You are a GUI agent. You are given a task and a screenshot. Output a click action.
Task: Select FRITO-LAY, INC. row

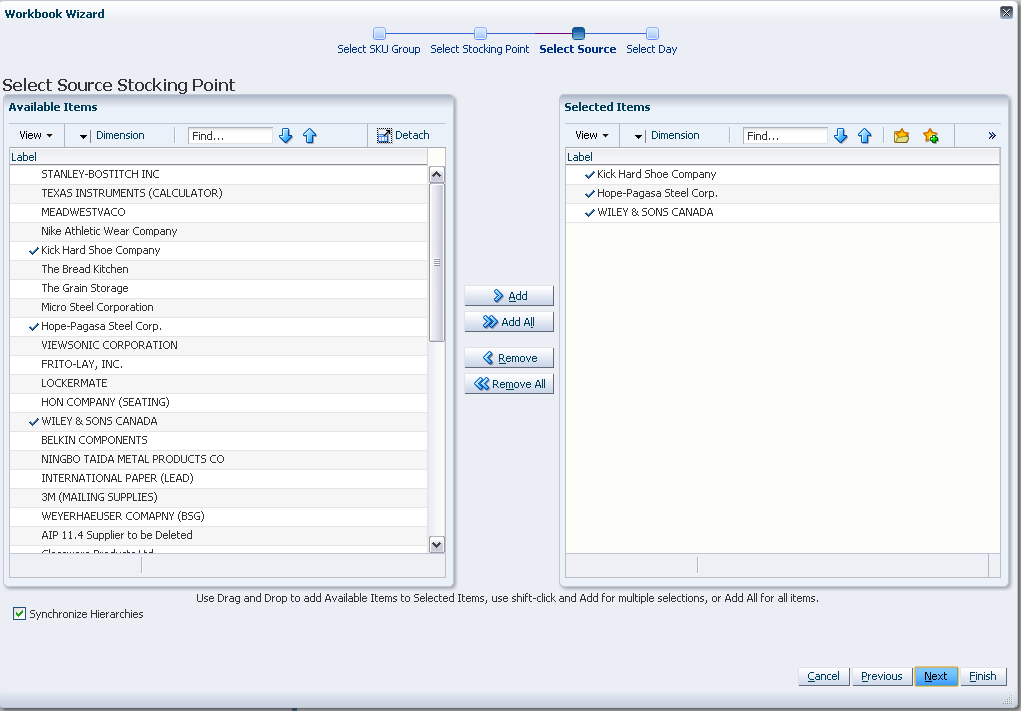218,364
